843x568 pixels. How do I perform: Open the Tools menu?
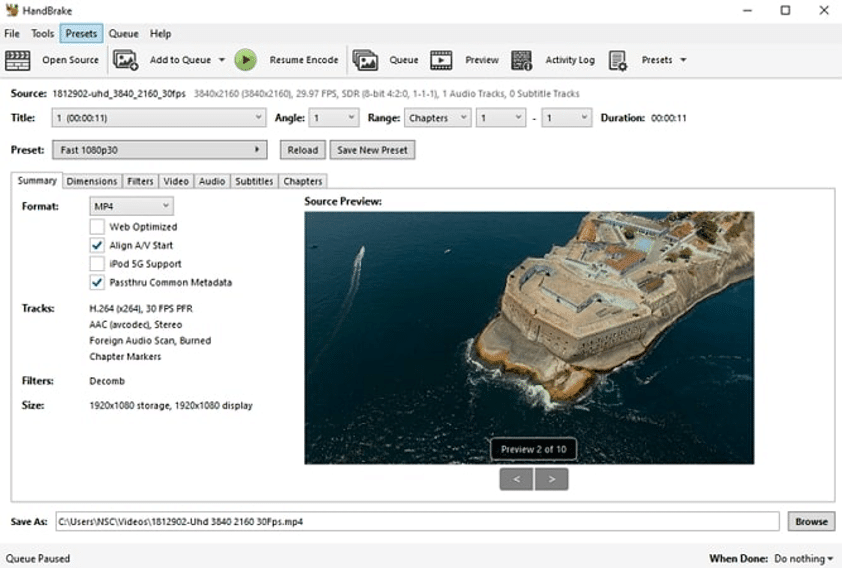coord(42,33)
